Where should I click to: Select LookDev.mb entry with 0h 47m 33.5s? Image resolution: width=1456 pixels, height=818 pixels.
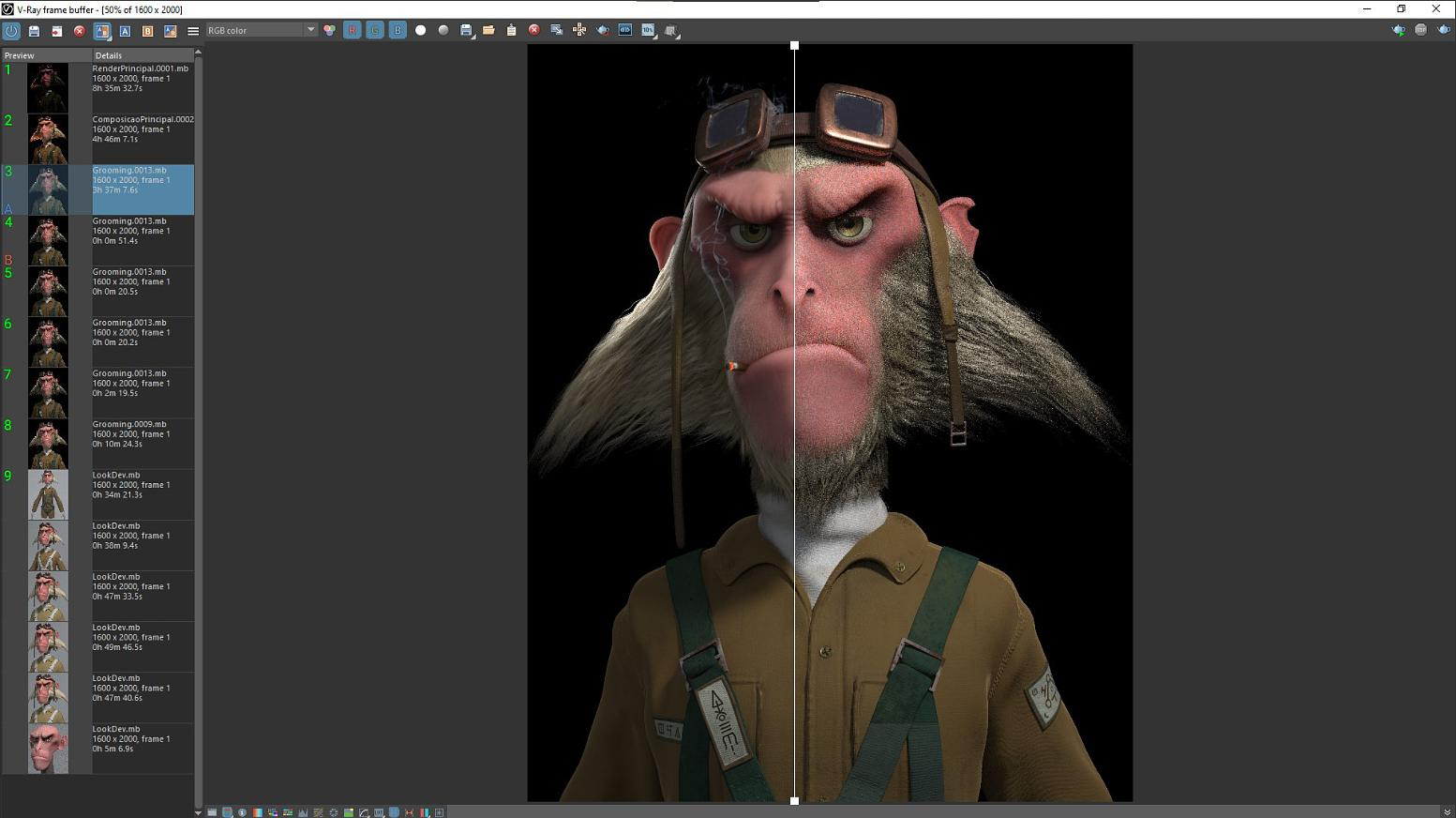[x=98, y=596]
